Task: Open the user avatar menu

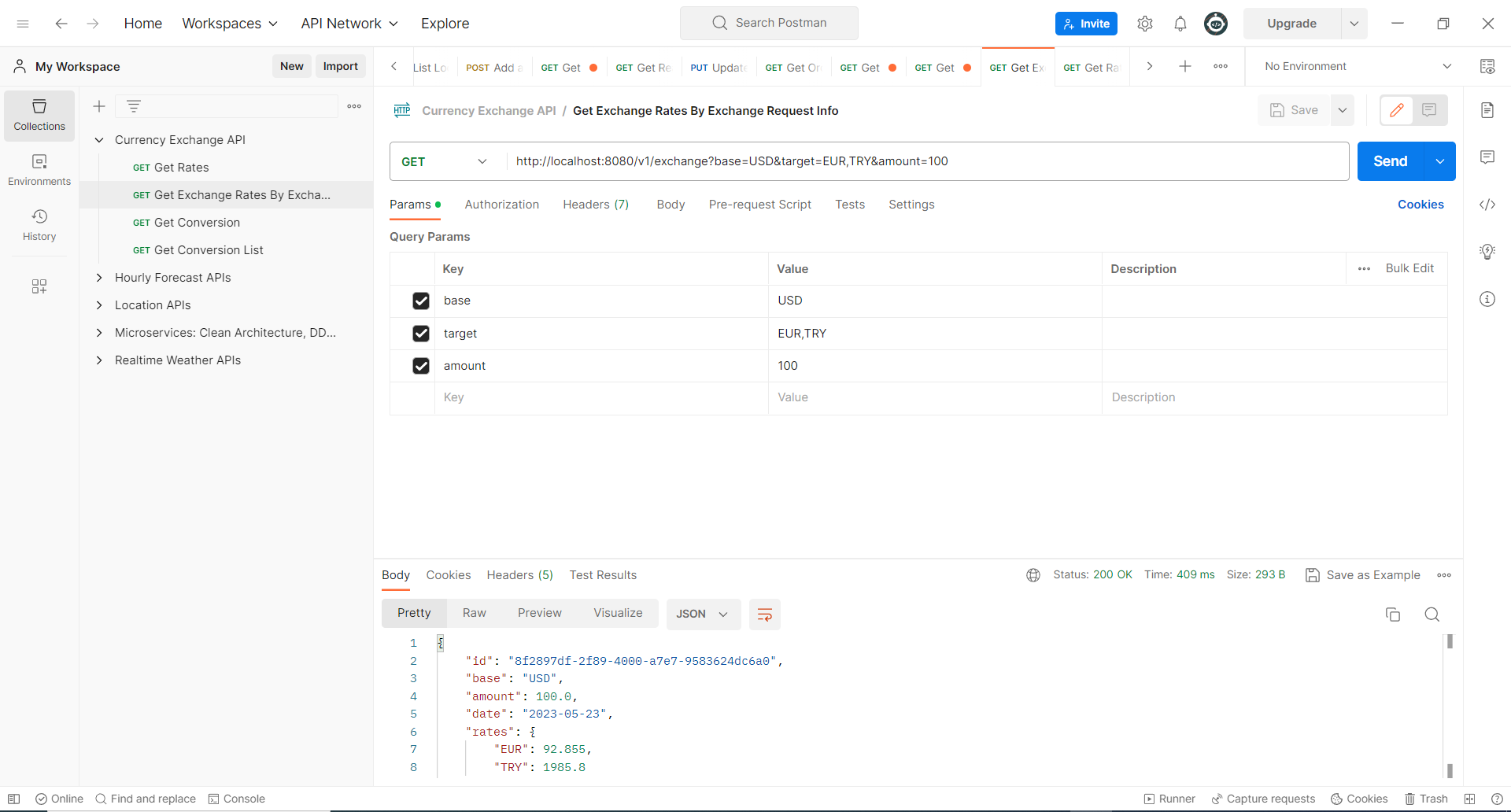Action: pyautogui.click(x=1216, y=24)
